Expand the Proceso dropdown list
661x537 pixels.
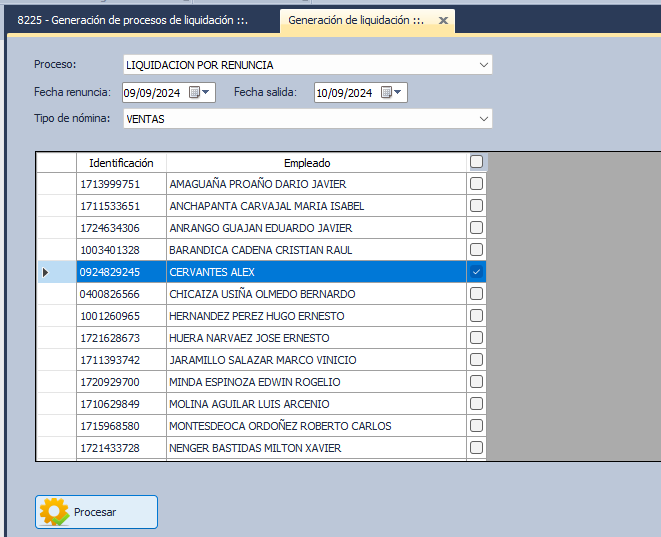484,65
